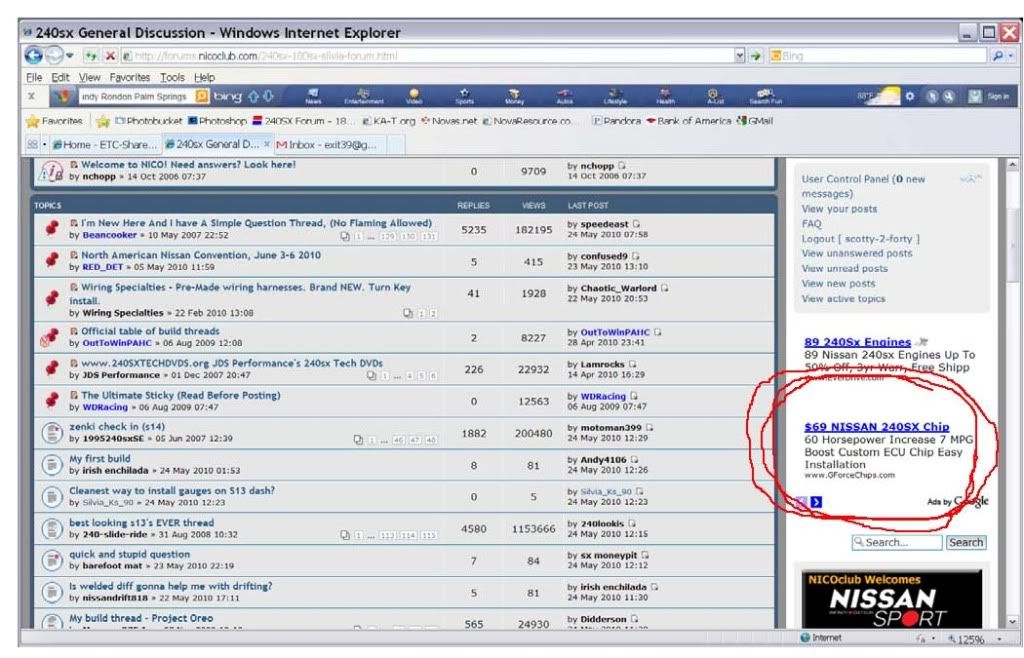Open the Bank of America favorite
Screen dimensions: 1024x658
click(688, 121)
